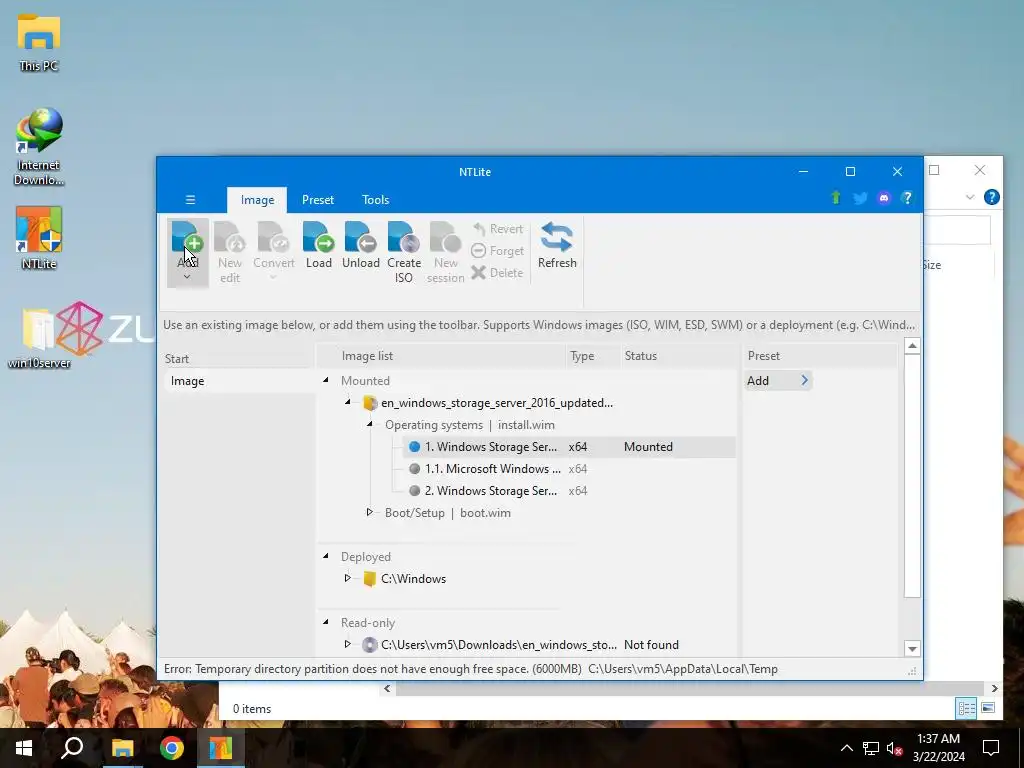Click the Forget action
1024x768 pixels.
498,251
